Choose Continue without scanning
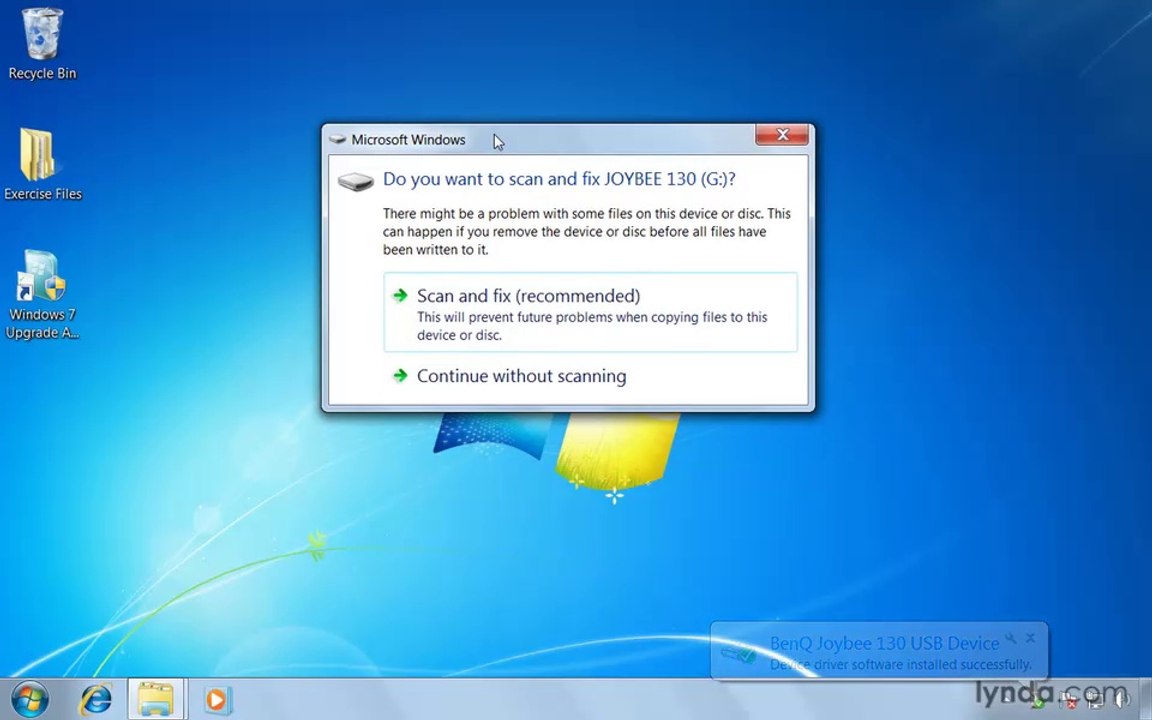Image resolution: width=1152 pixels, height=720 pixels. click(590, 376)
